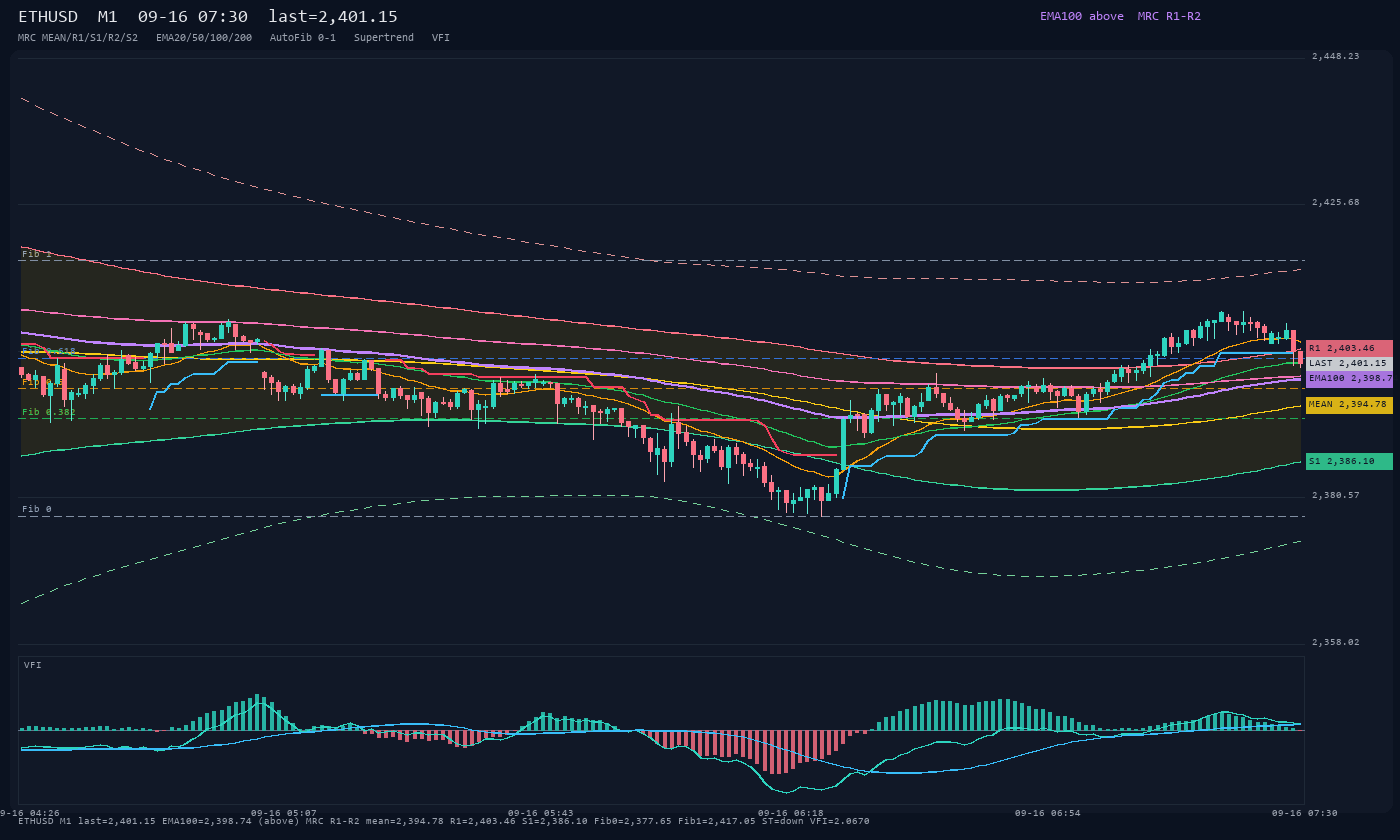
Task: Click the Fib 1 level label
Action: coord(37,254)
